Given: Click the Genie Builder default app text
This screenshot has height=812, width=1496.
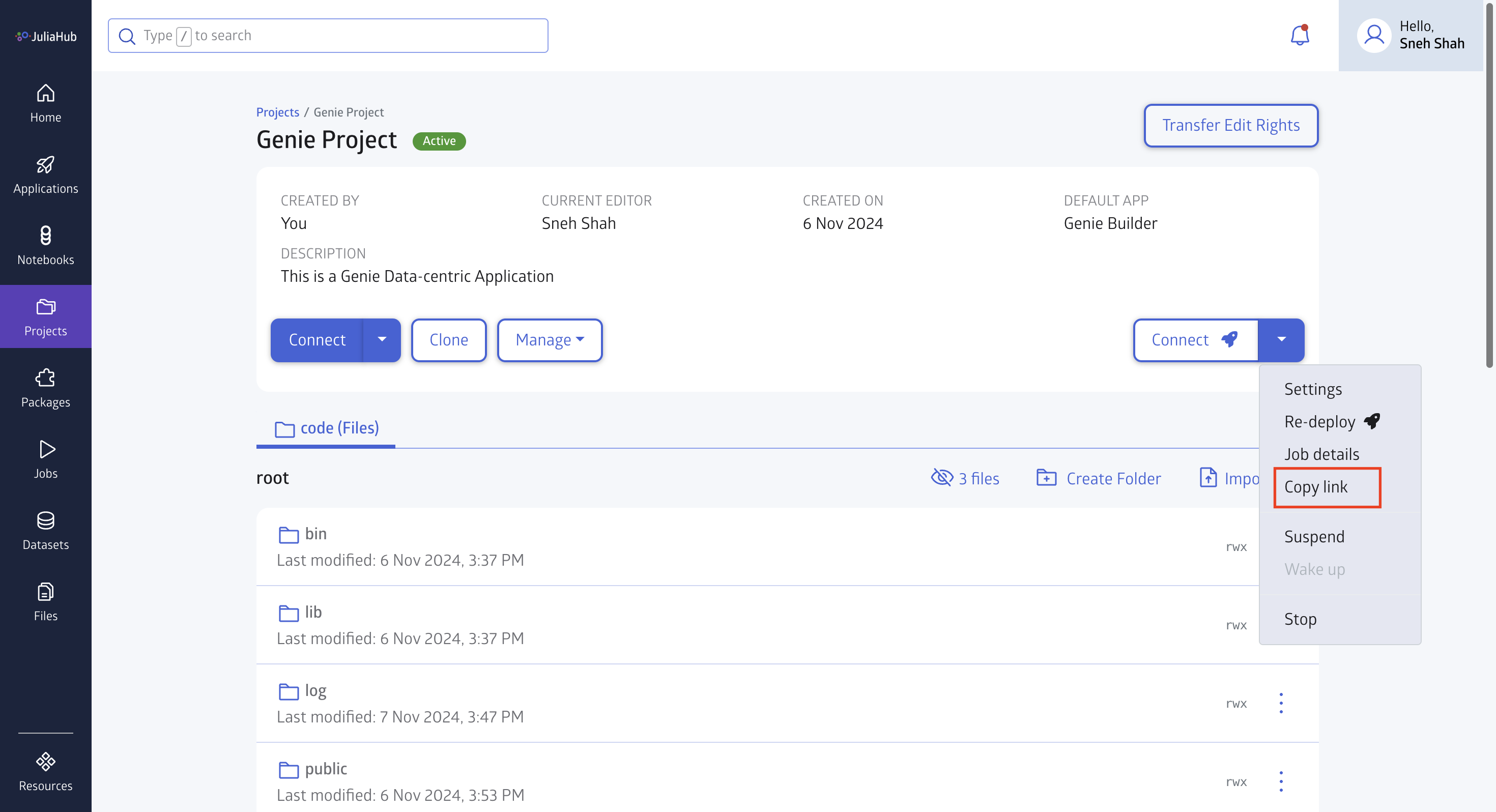Looking at the screenshot, I should tap(1110, 224).
